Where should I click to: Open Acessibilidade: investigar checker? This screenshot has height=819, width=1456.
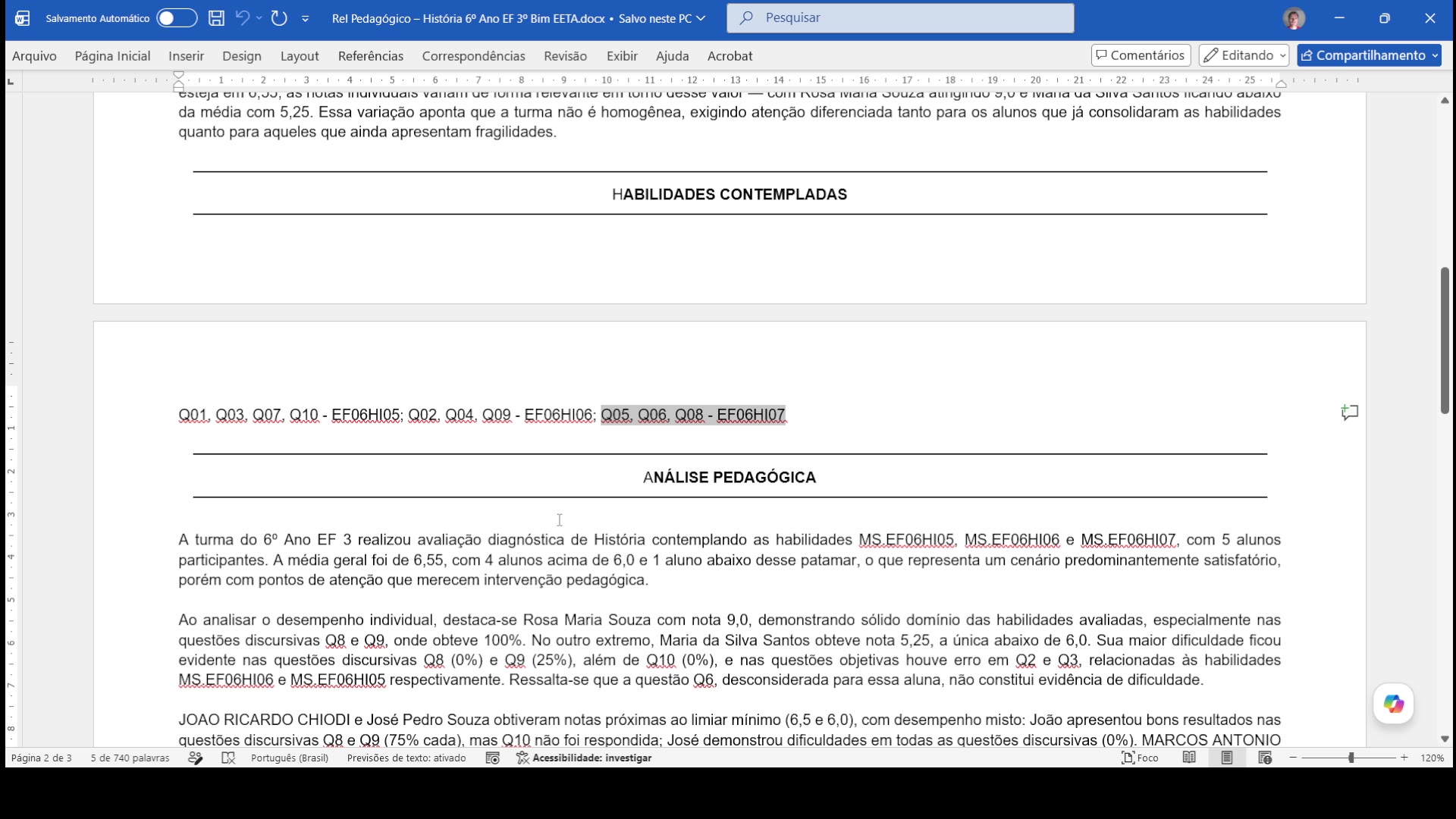(584, 758)
